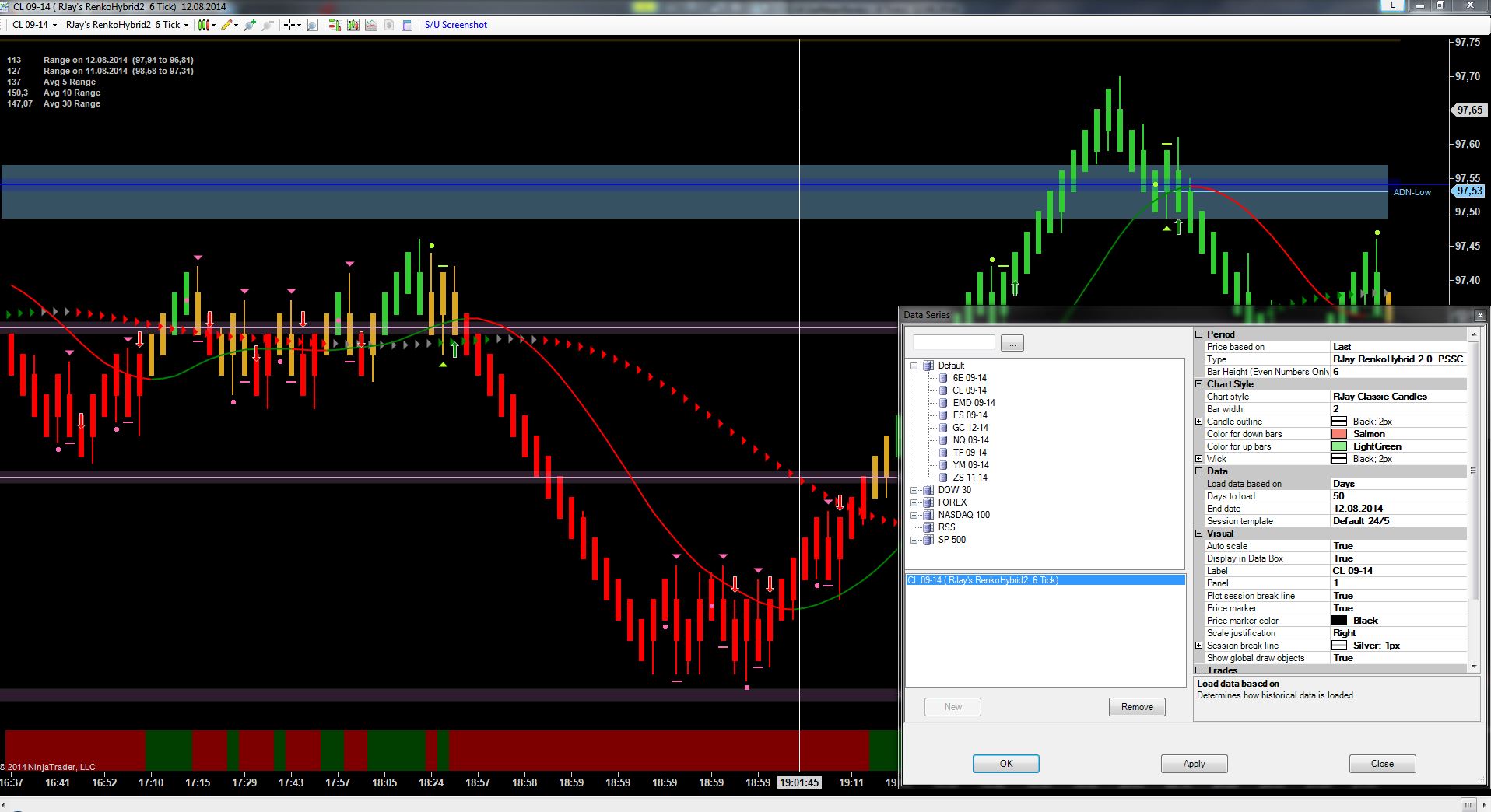This screenshot has width=1491, height=812.
Task: Open the chart Properties icon
Action: (407, 25)
